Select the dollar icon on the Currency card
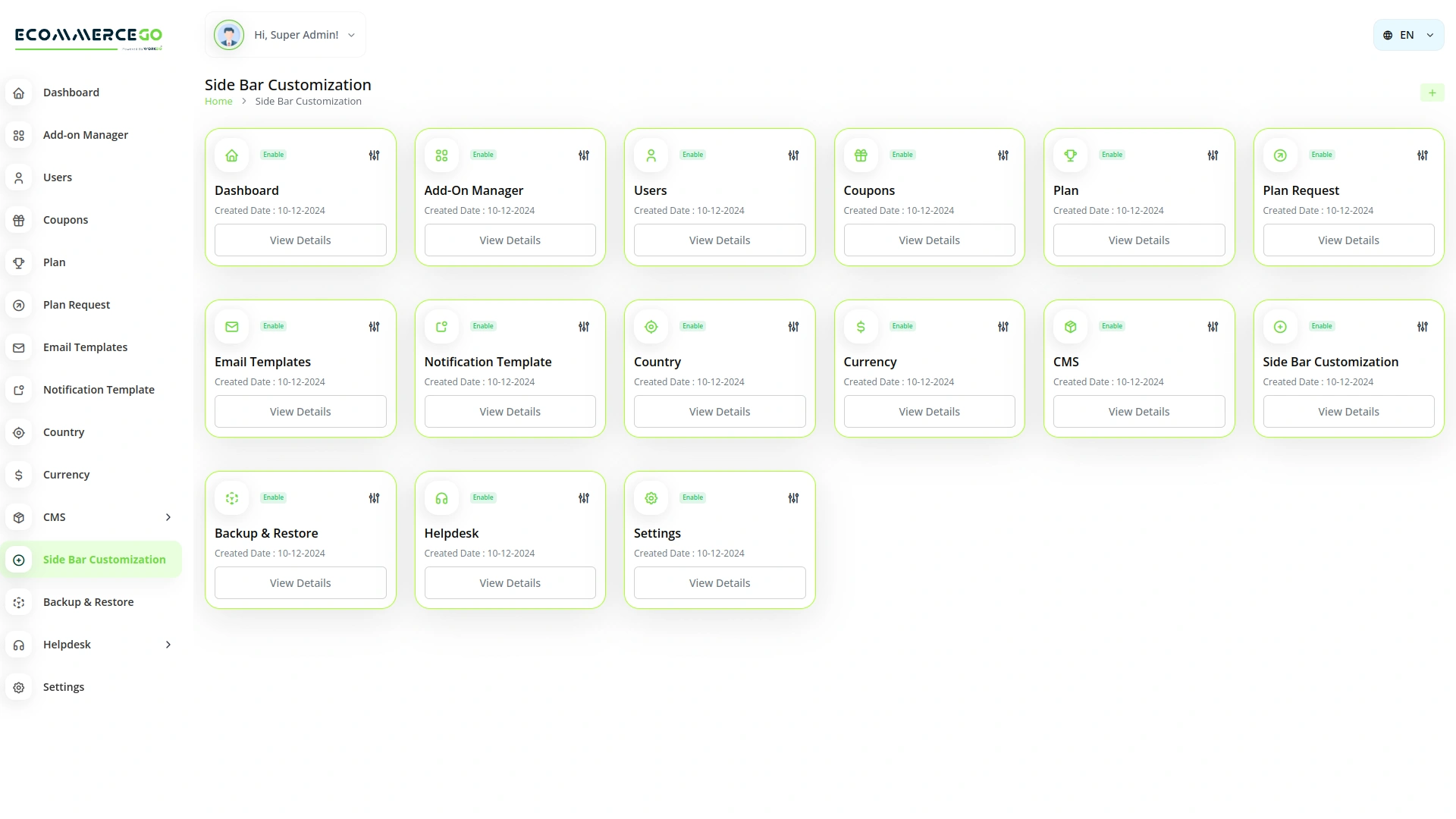This screenshot has height=819, width=1456. (x=860, y=326)
